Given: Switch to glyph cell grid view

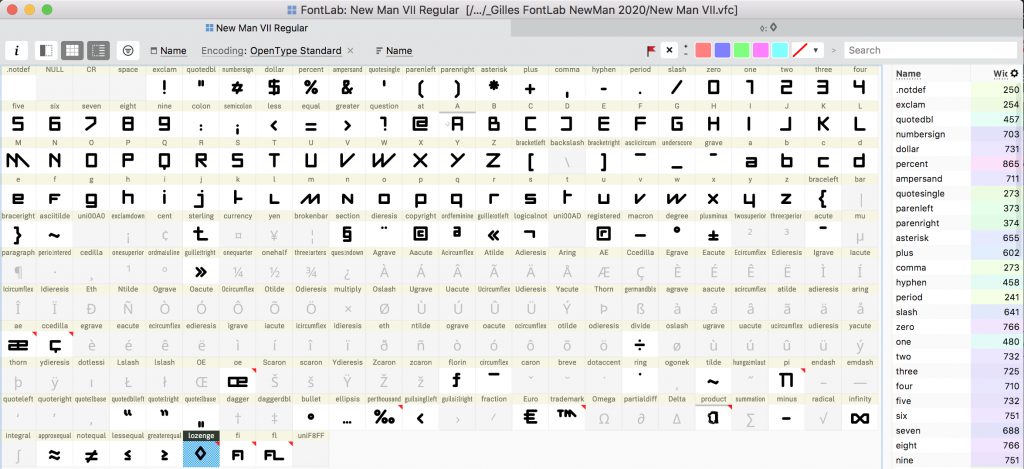Looking at the screenshot, I should tap(72, 50).
